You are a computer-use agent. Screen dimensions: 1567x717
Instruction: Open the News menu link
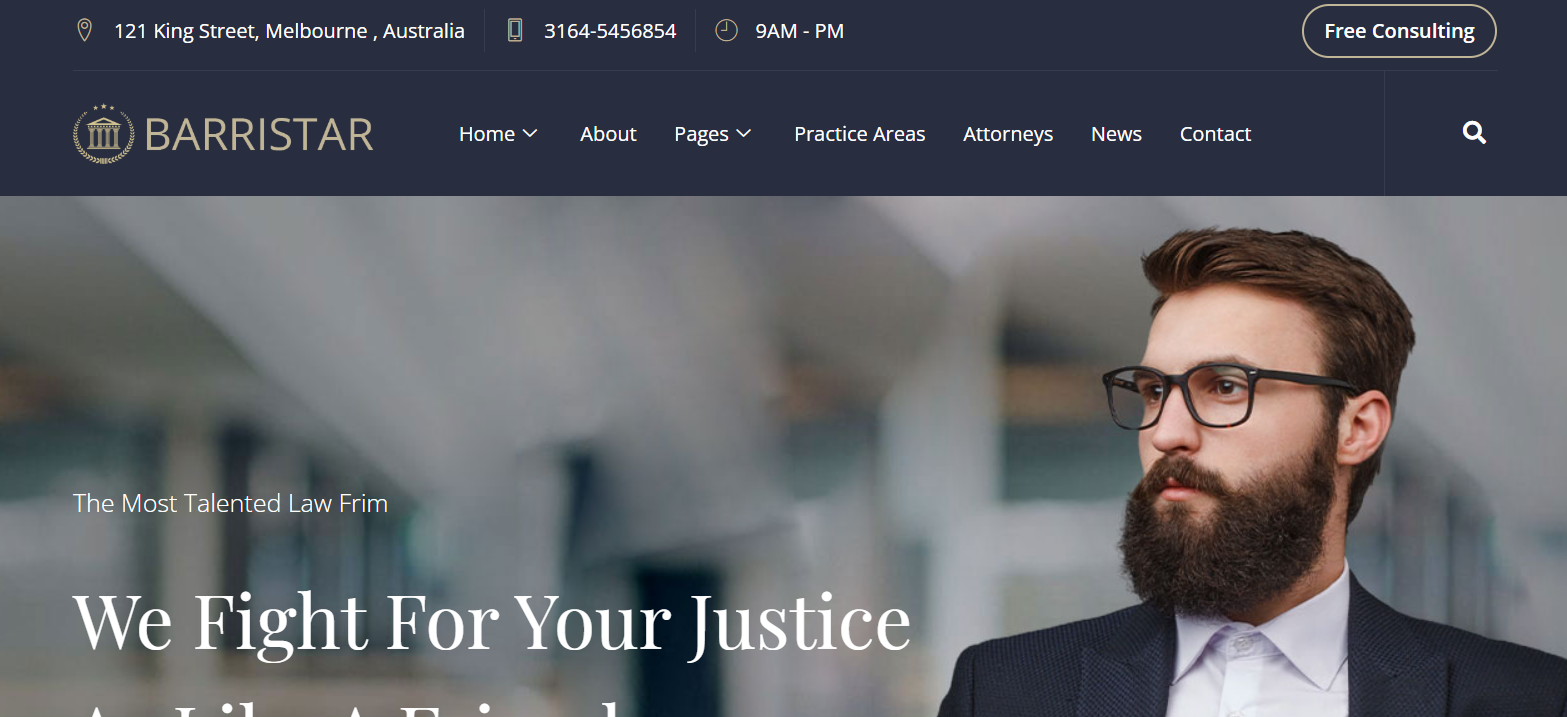tap(1116, 134)
